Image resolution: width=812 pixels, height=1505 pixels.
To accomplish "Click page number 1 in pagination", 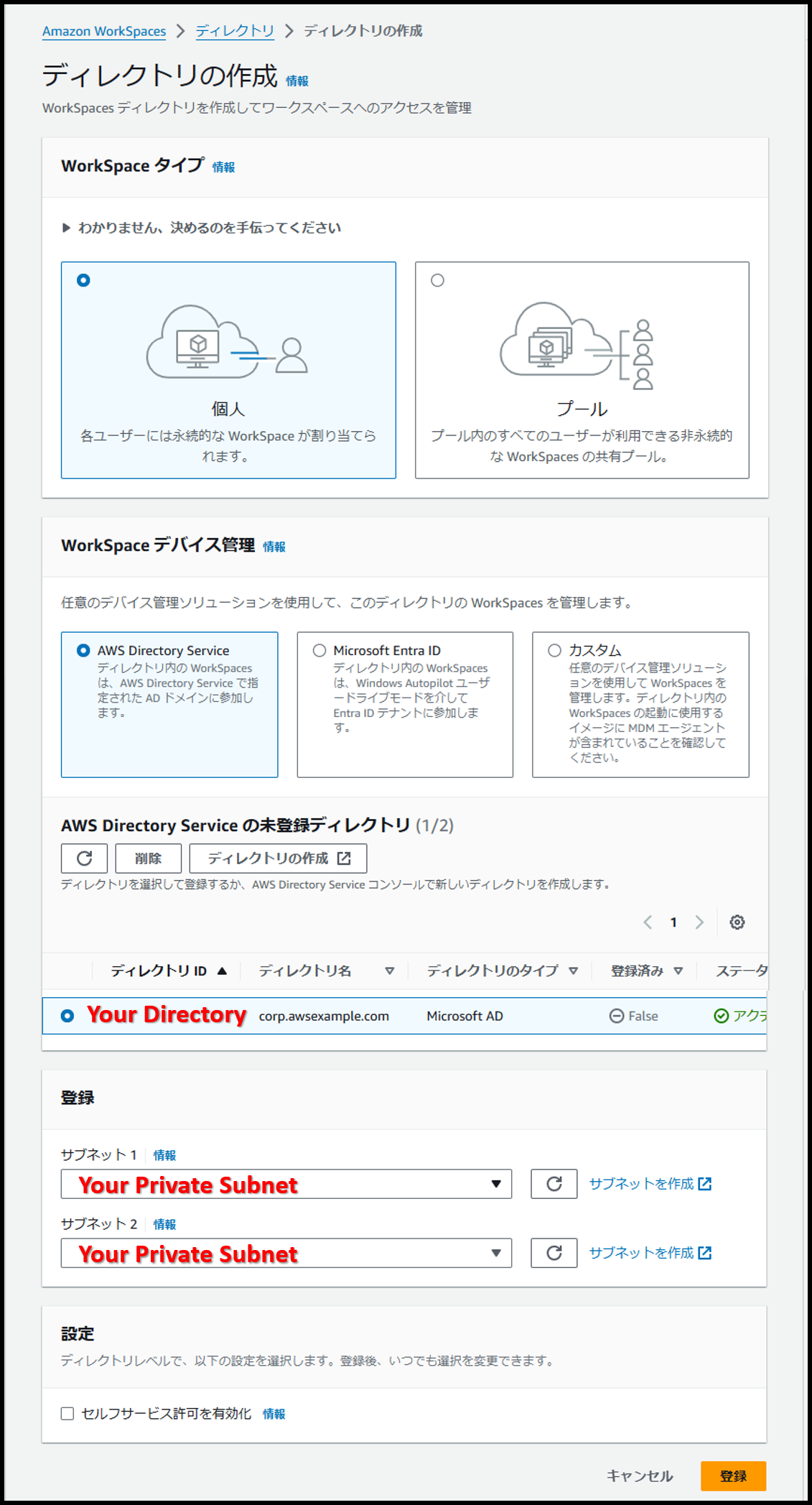I will [673, 922].
